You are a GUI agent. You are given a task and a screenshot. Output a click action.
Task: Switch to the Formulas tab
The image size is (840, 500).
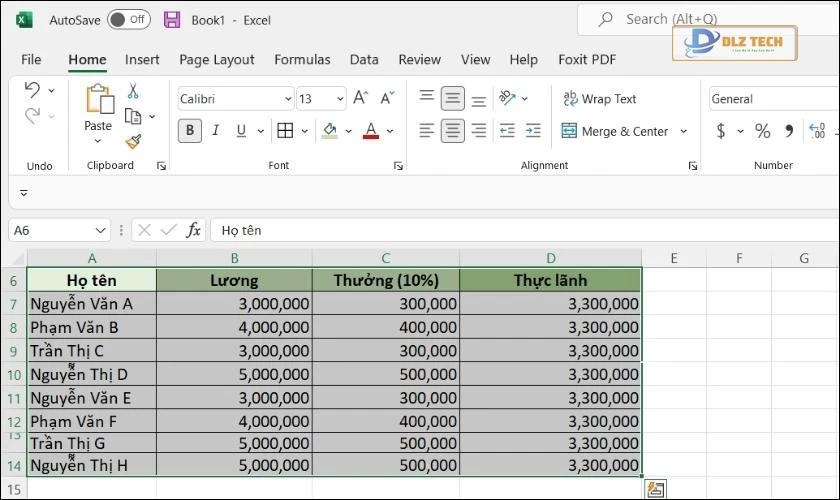(x=302, y=60)
